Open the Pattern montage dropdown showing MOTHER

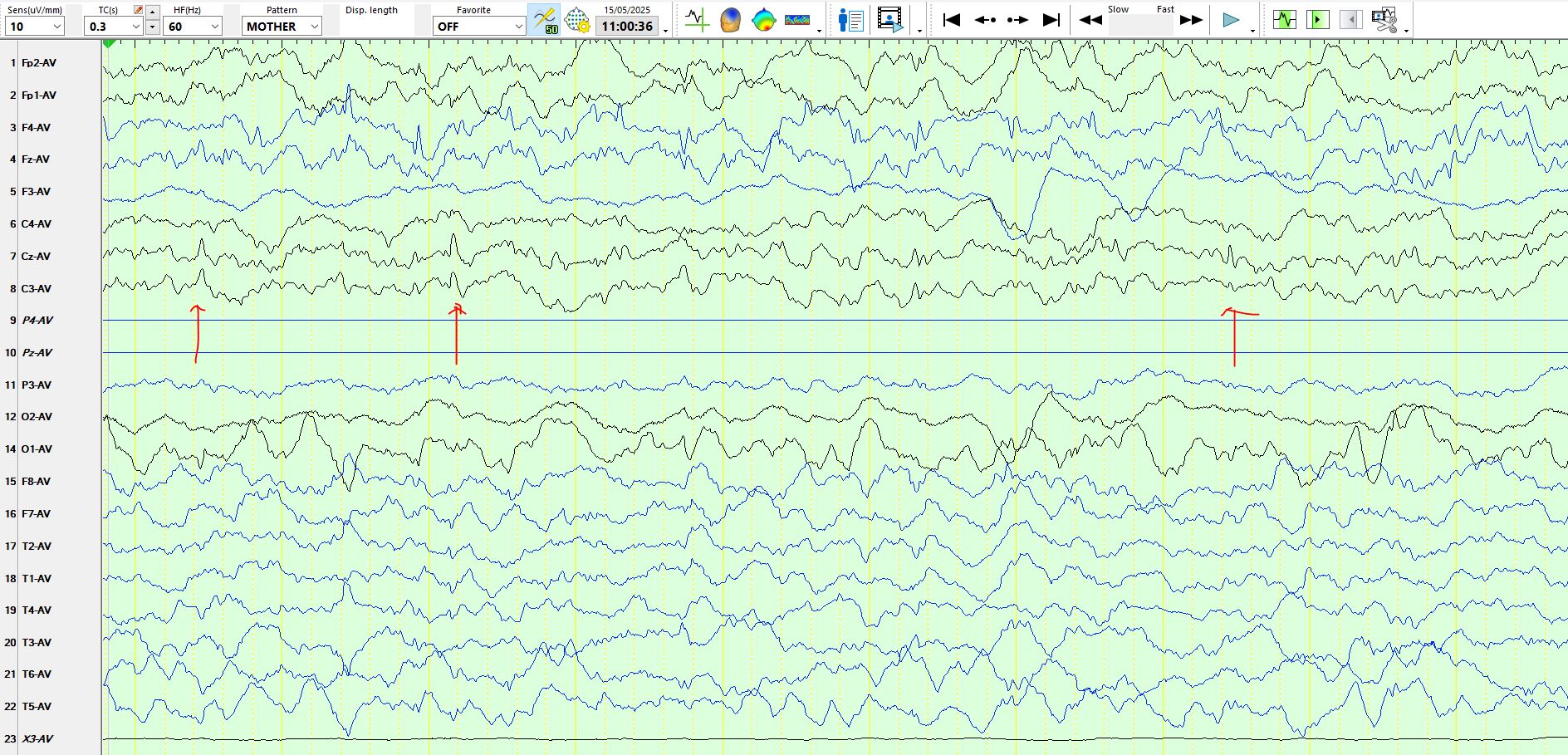click(x=282, y=27)
